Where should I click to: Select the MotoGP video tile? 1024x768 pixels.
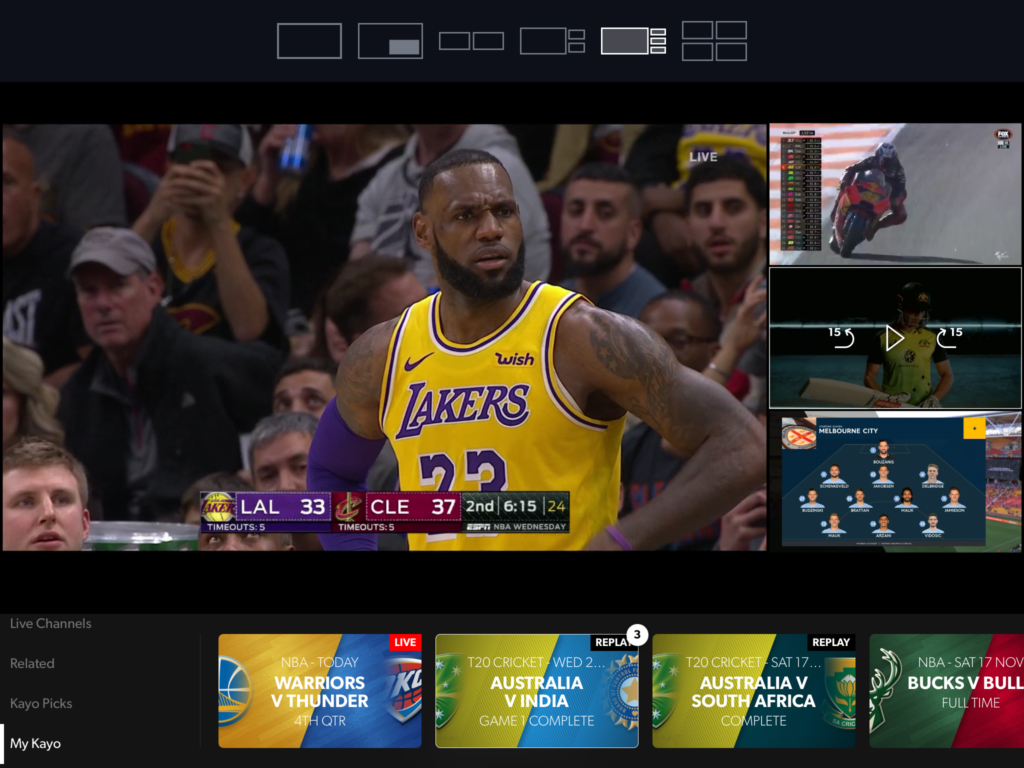pyautogui.click(x=895, y=194)
